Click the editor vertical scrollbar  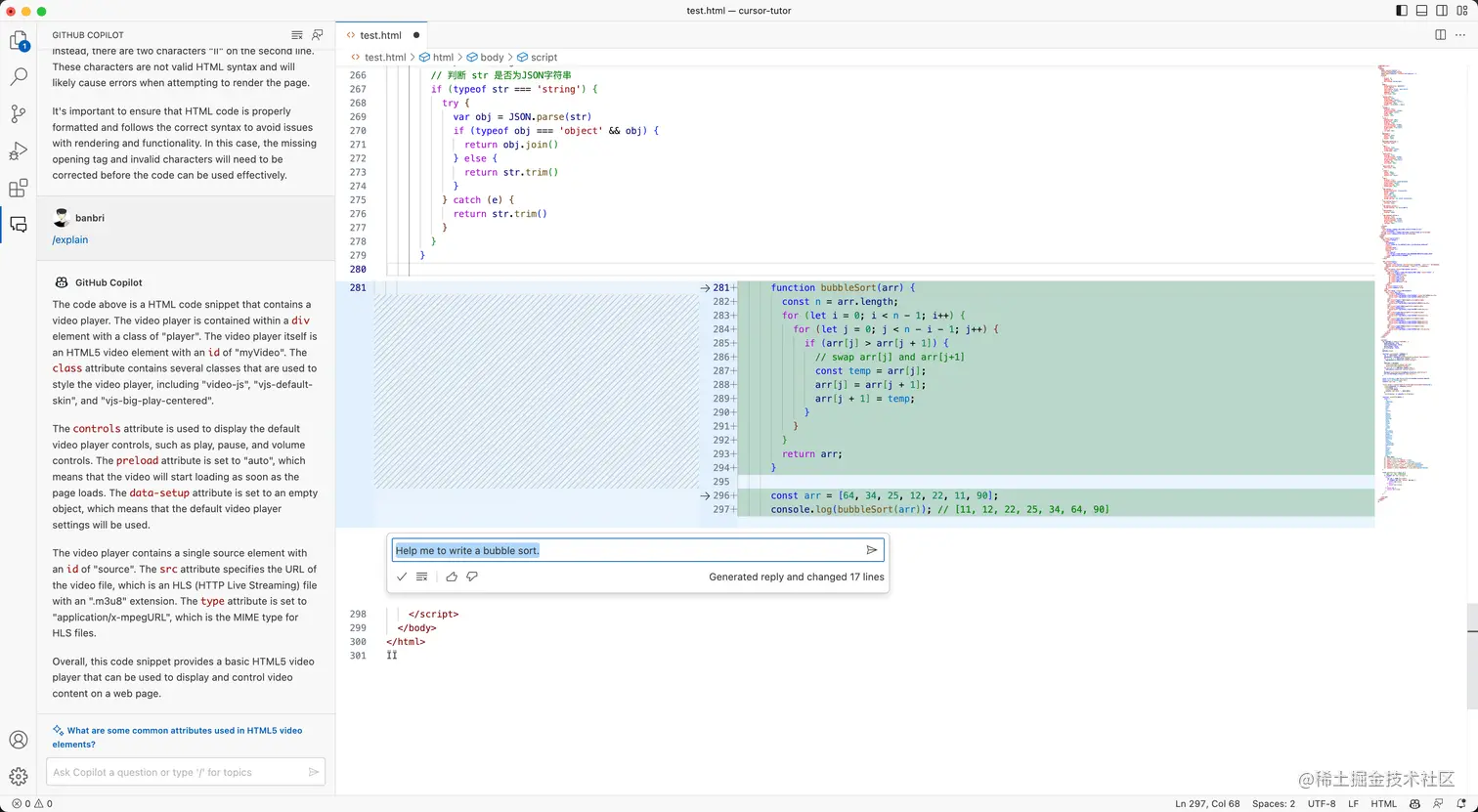click(x=1472, y=658)
